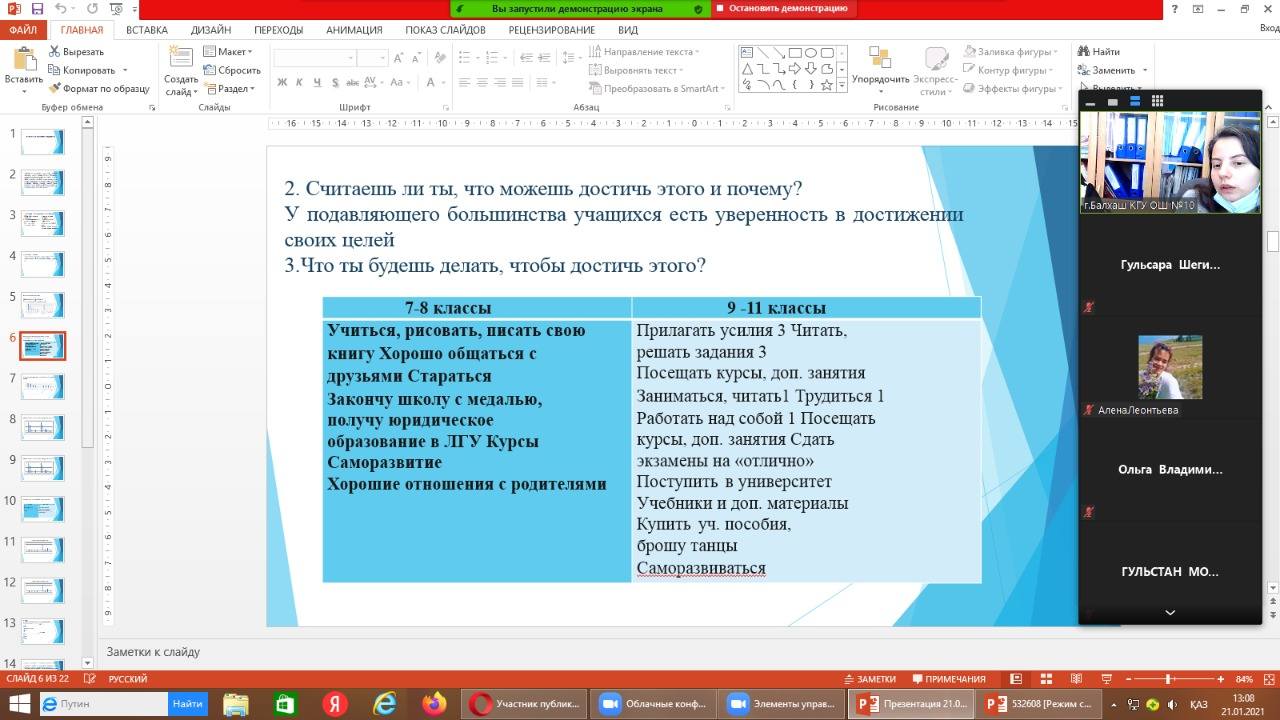Click Stop Sharing (Остановить демонстрацию) button
1280x720 pixels.
(782, 8)
